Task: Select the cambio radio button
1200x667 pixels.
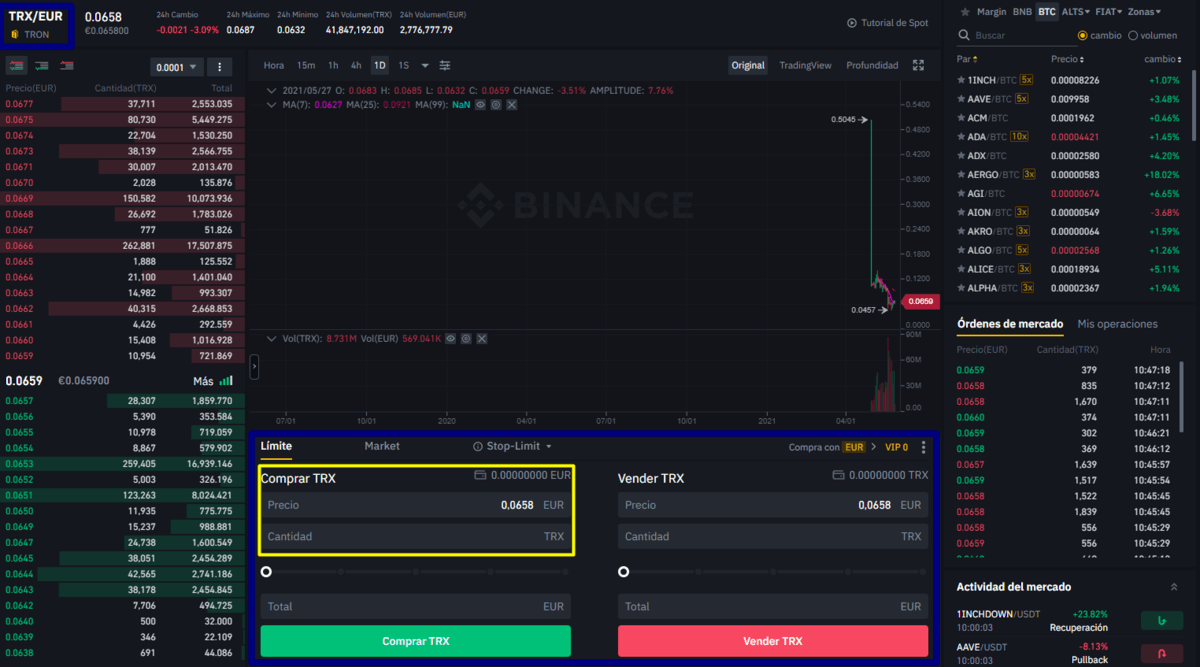Action: 1082,35
